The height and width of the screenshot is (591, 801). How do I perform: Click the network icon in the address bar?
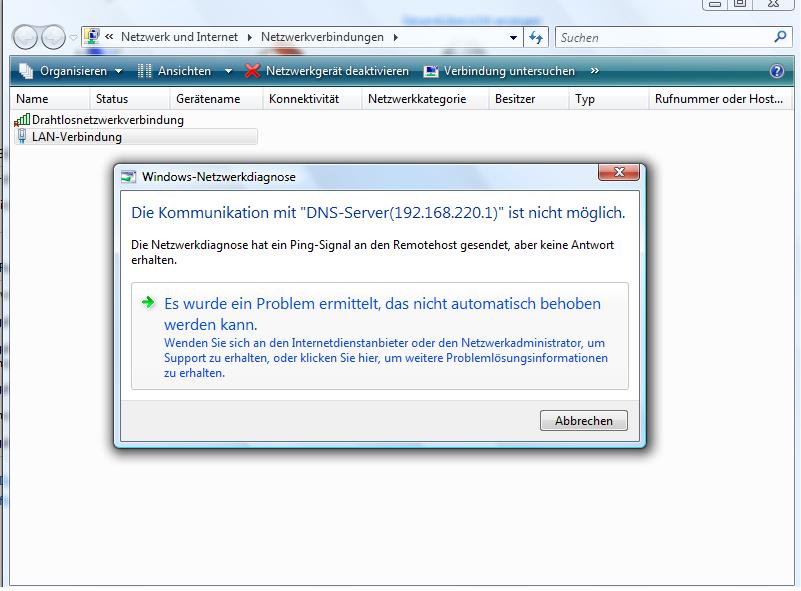(92, 36)
